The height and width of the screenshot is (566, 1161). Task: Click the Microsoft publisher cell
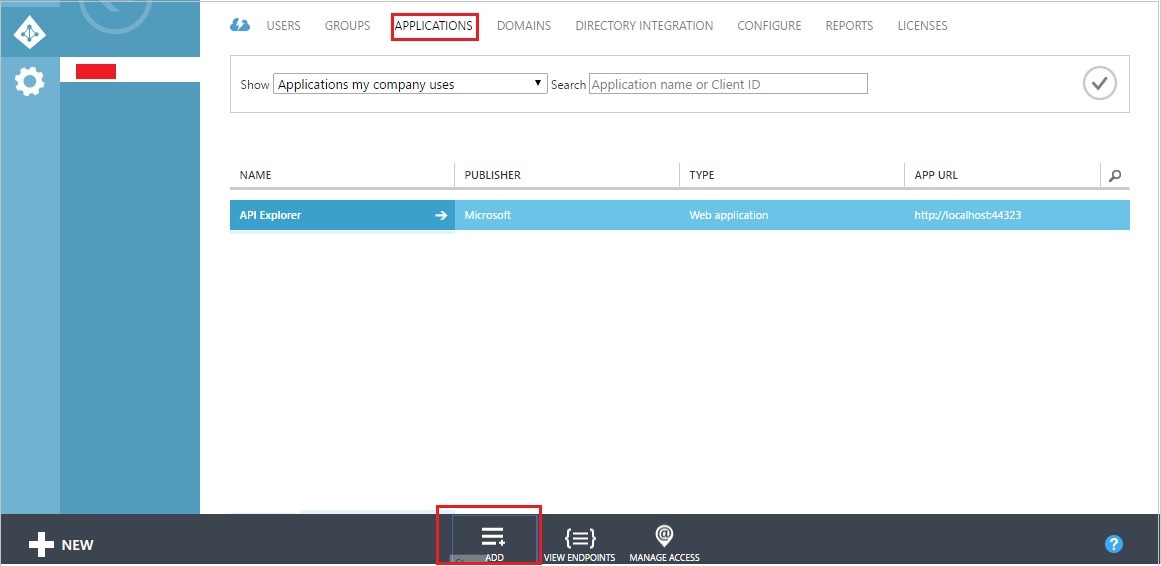[488, 216]
